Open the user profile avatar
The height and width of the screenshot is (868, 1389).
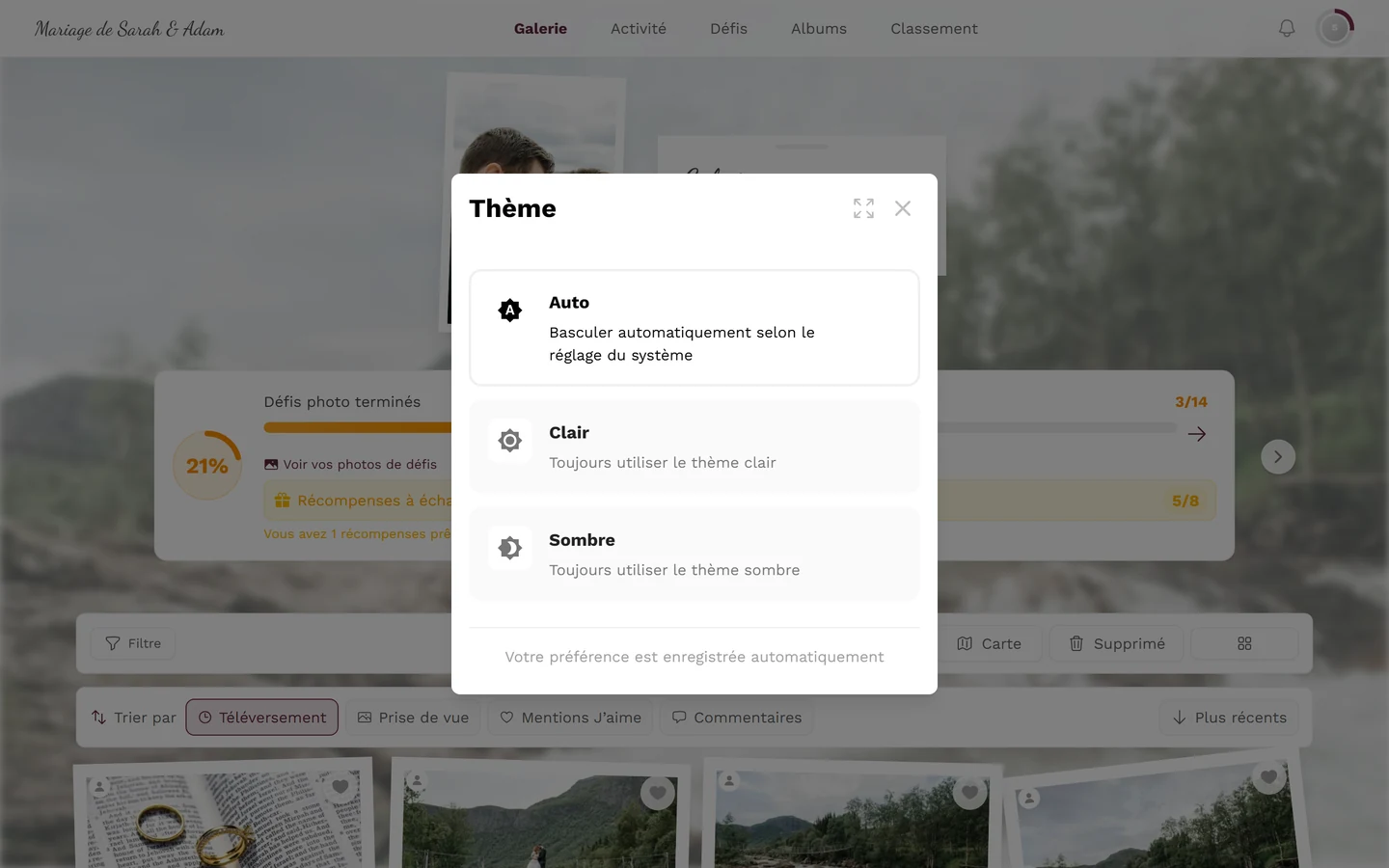pyautogui.click(x=1335, y=29)
